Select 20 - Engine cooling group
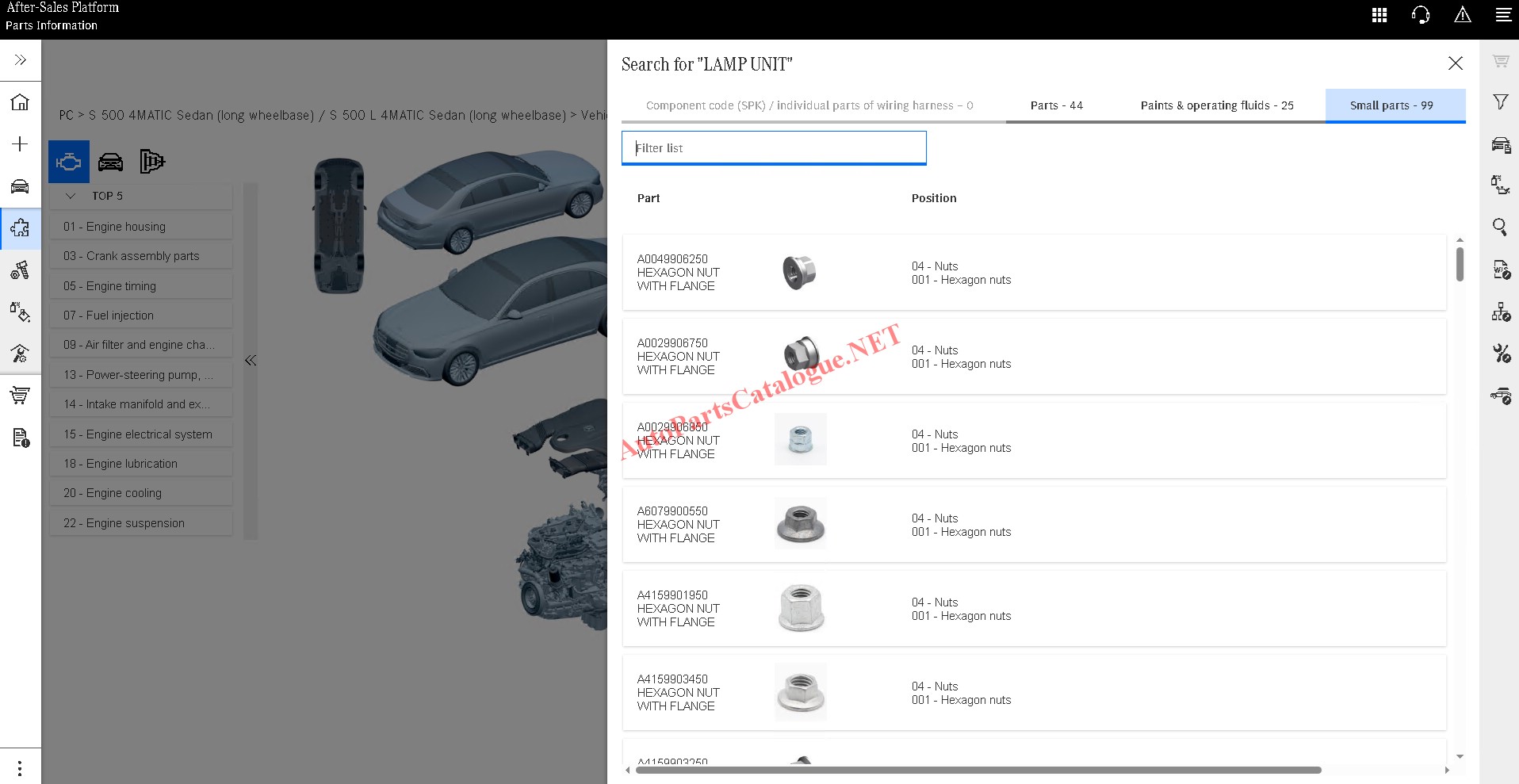The image size is (1519, 784). pos(113,493)
